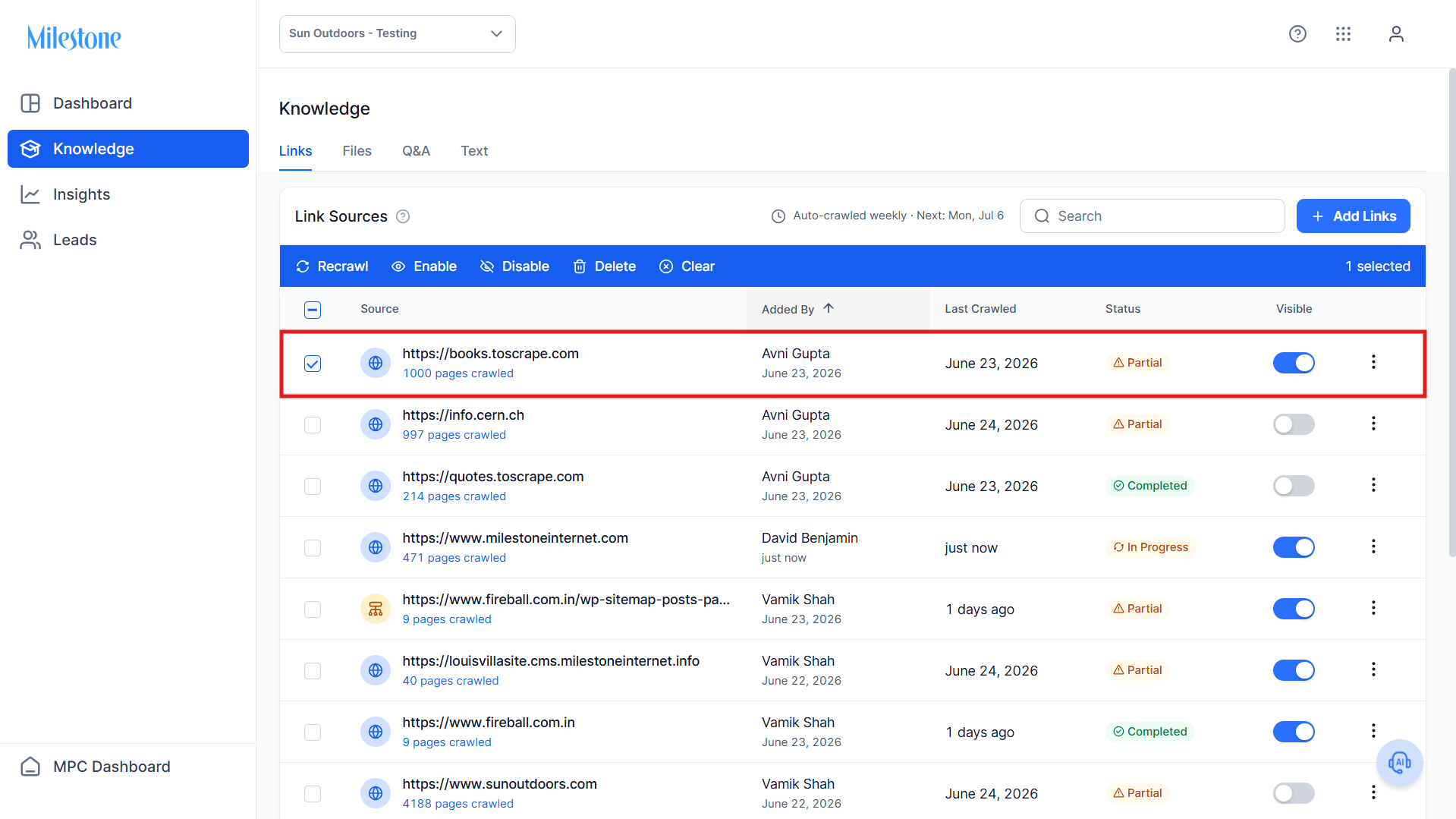Open 997 pages crawled link

454,435
